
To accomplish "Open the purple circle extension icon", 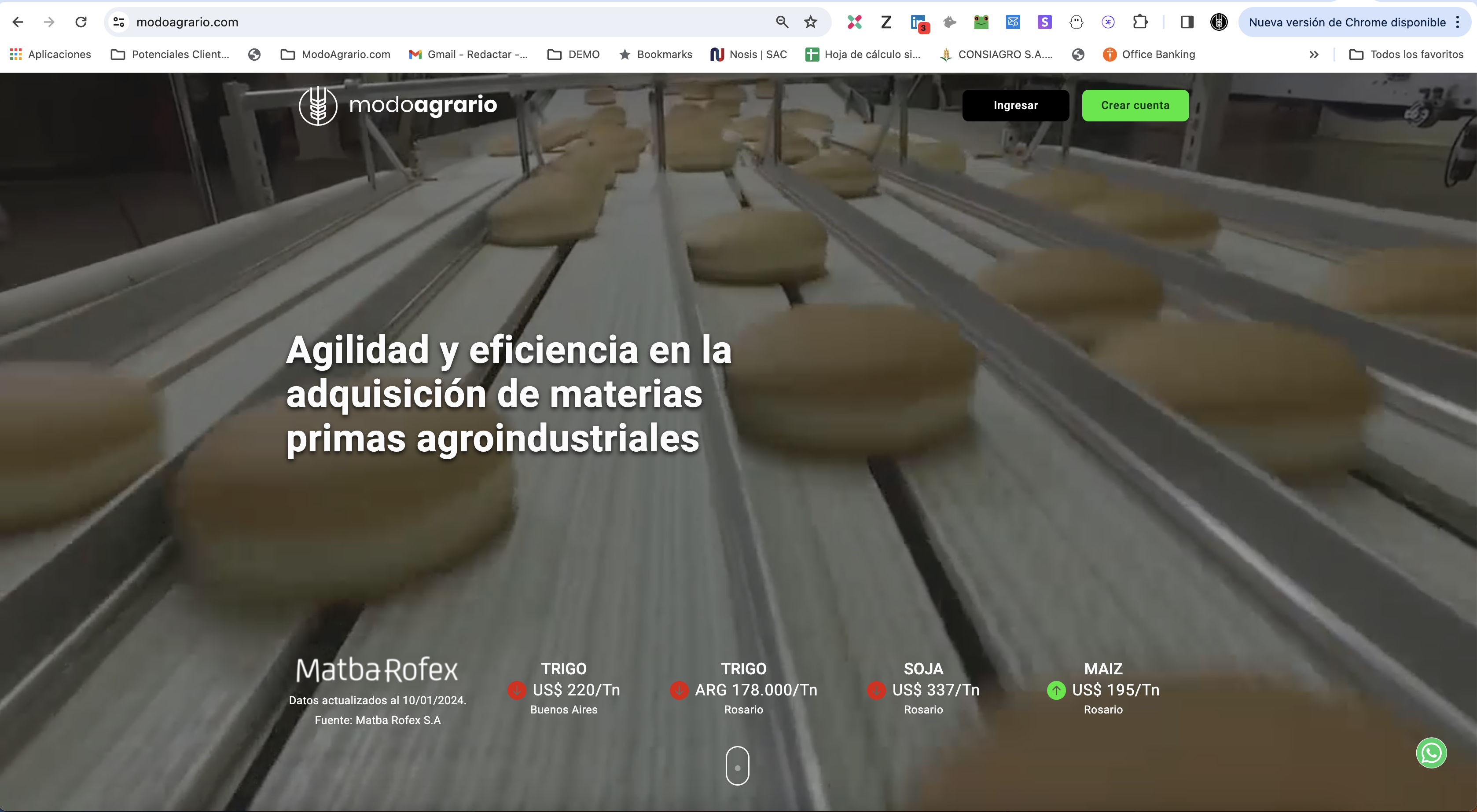I will (x=1108, y=22).
